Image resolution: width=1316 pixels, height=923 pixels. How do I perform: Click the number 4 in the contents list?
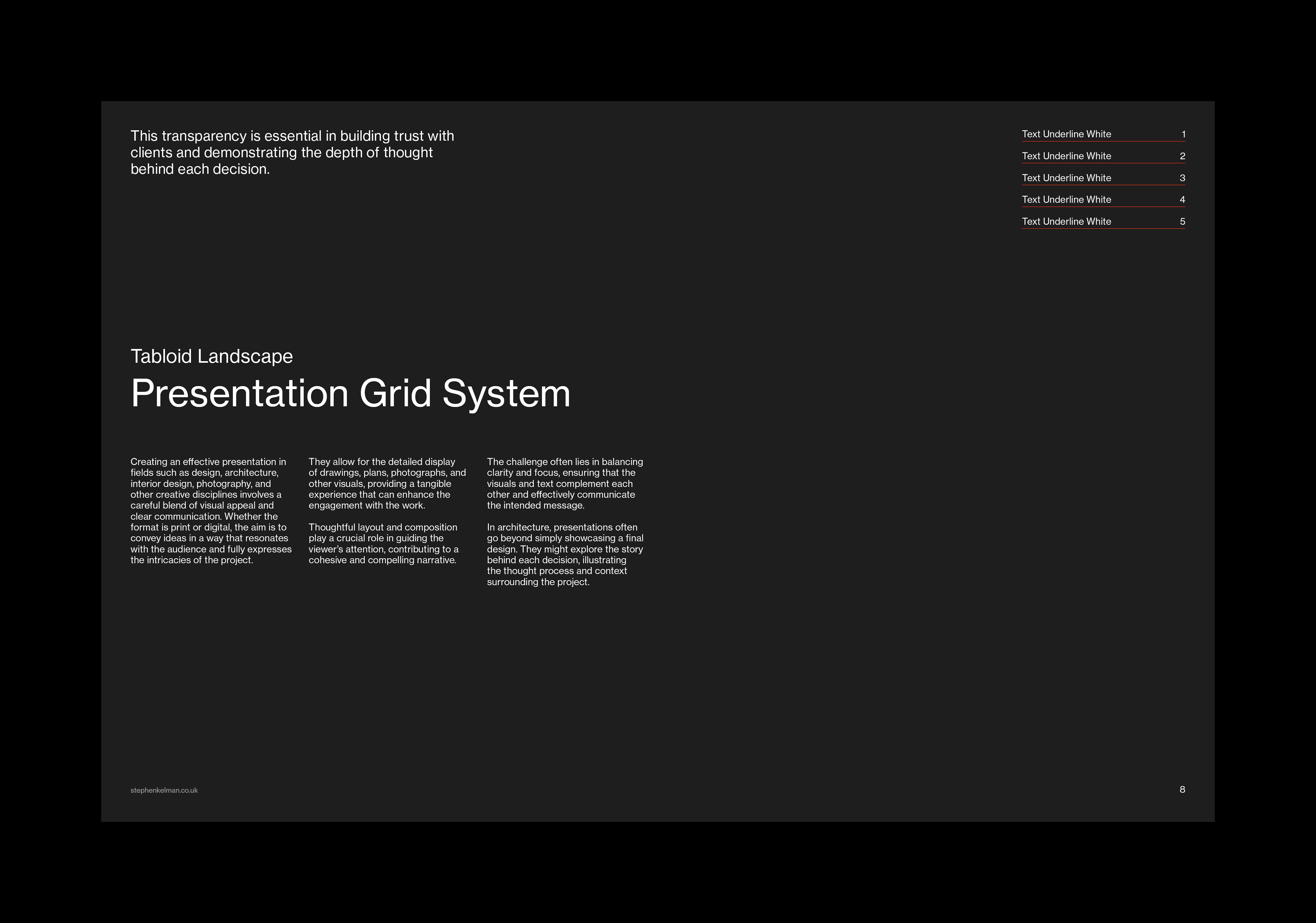(1182, 199)
